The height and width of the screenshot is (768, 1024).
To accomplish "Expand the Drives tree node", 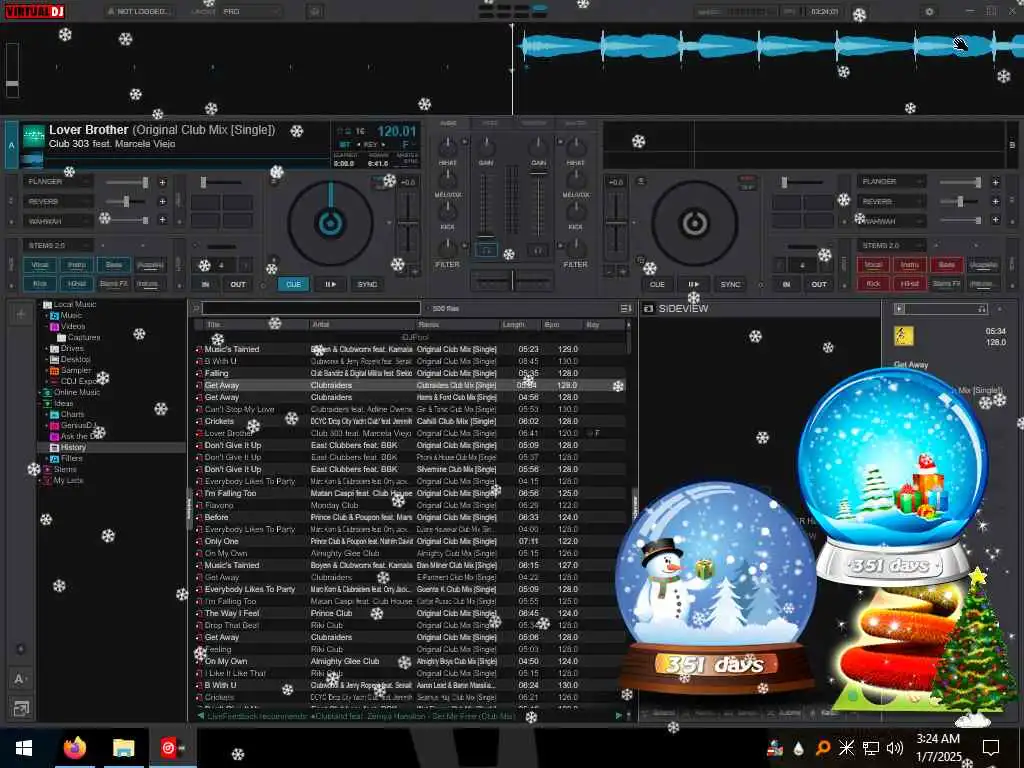I will point(46,349).
